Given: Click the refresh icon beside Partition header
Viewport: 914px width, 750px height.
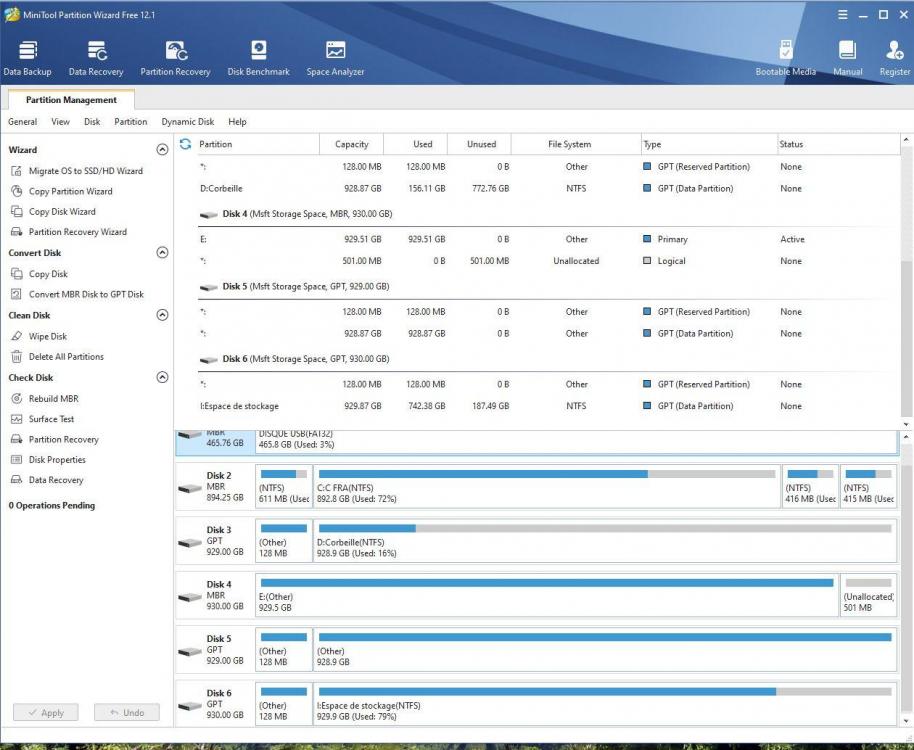Looking at the screenshot, I should point(185,144).
